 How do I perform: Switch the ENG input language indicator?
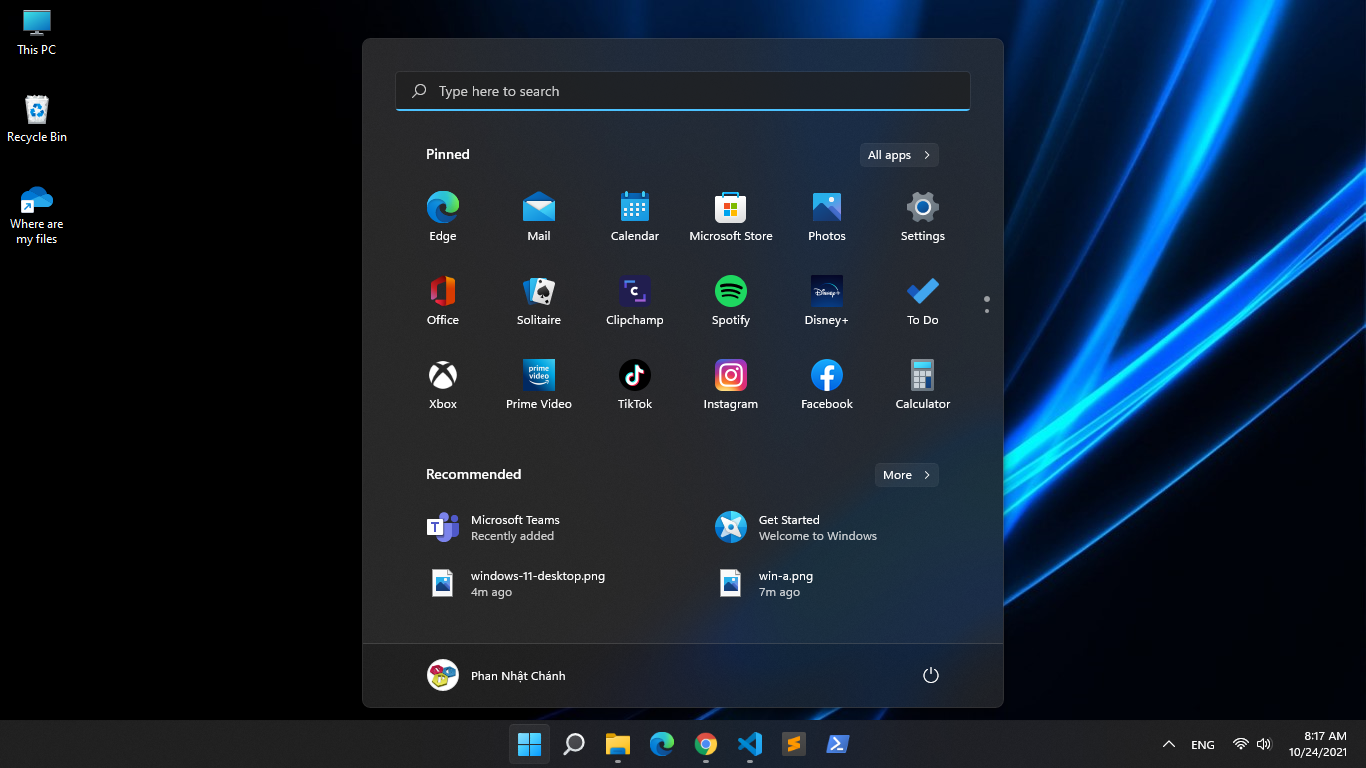(x=1203, y=744)
